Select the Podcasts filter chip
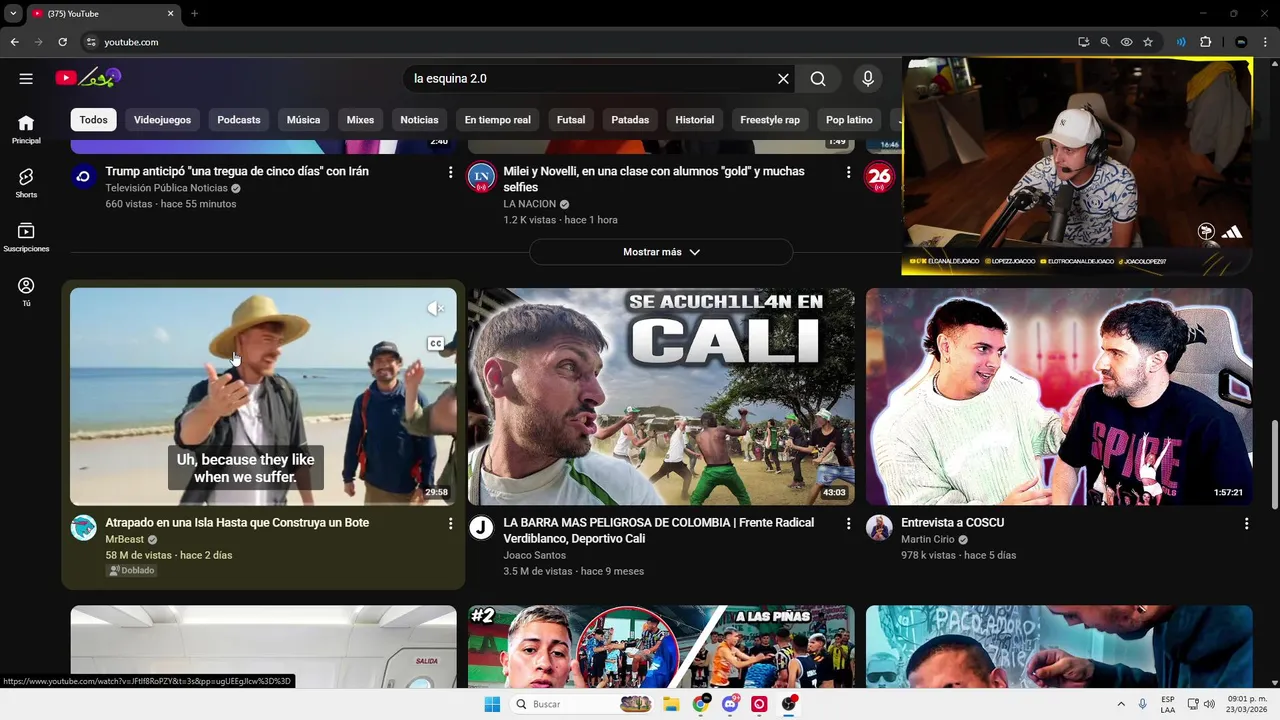1280x720 pixels. tap(239, 120)
